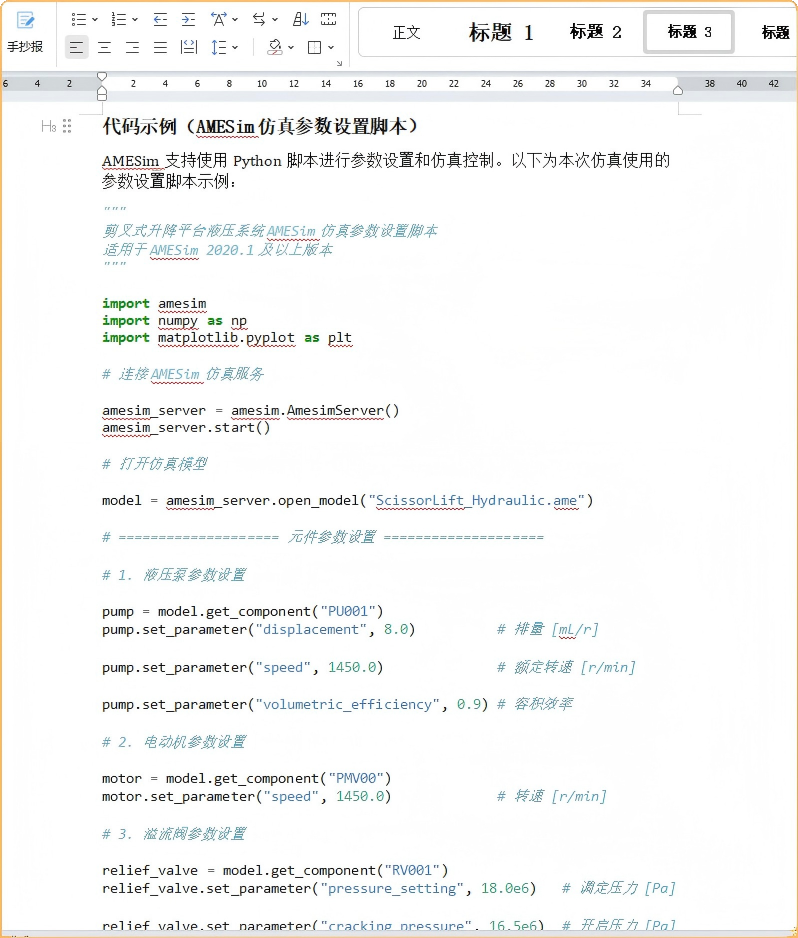This screenshot has height=938, width=798.
Task: Center align the paragraph
Action: [105, 47]
